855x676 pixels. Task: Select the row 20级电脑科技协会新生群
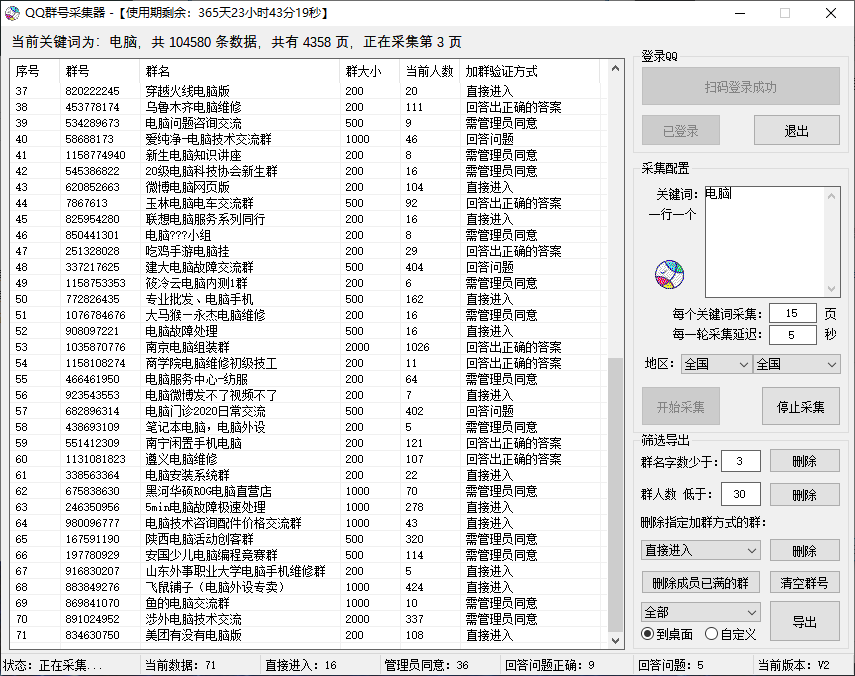(309, 171)
